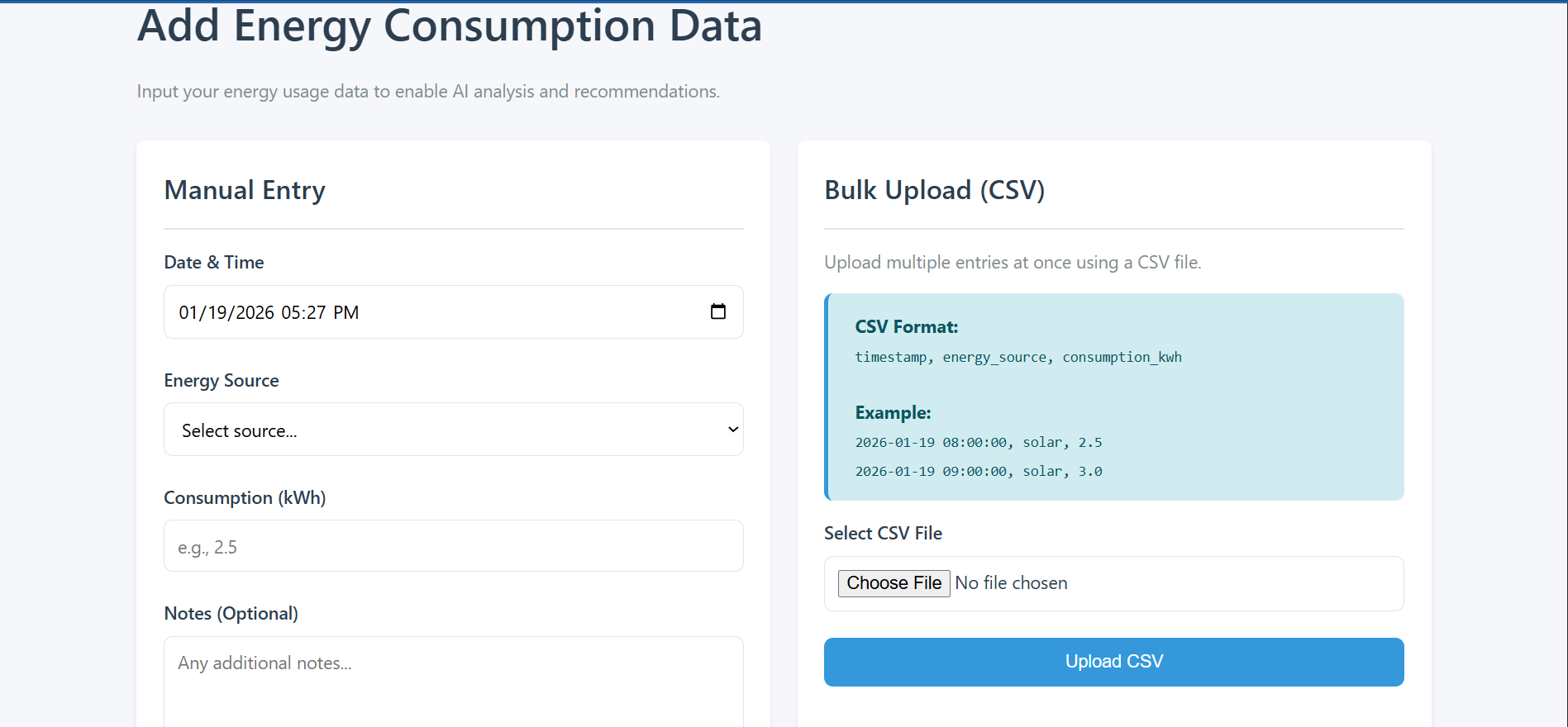Click the Manual Entry heading
The height and width of the screenshot is (727, 1568).
pos(245,191)
